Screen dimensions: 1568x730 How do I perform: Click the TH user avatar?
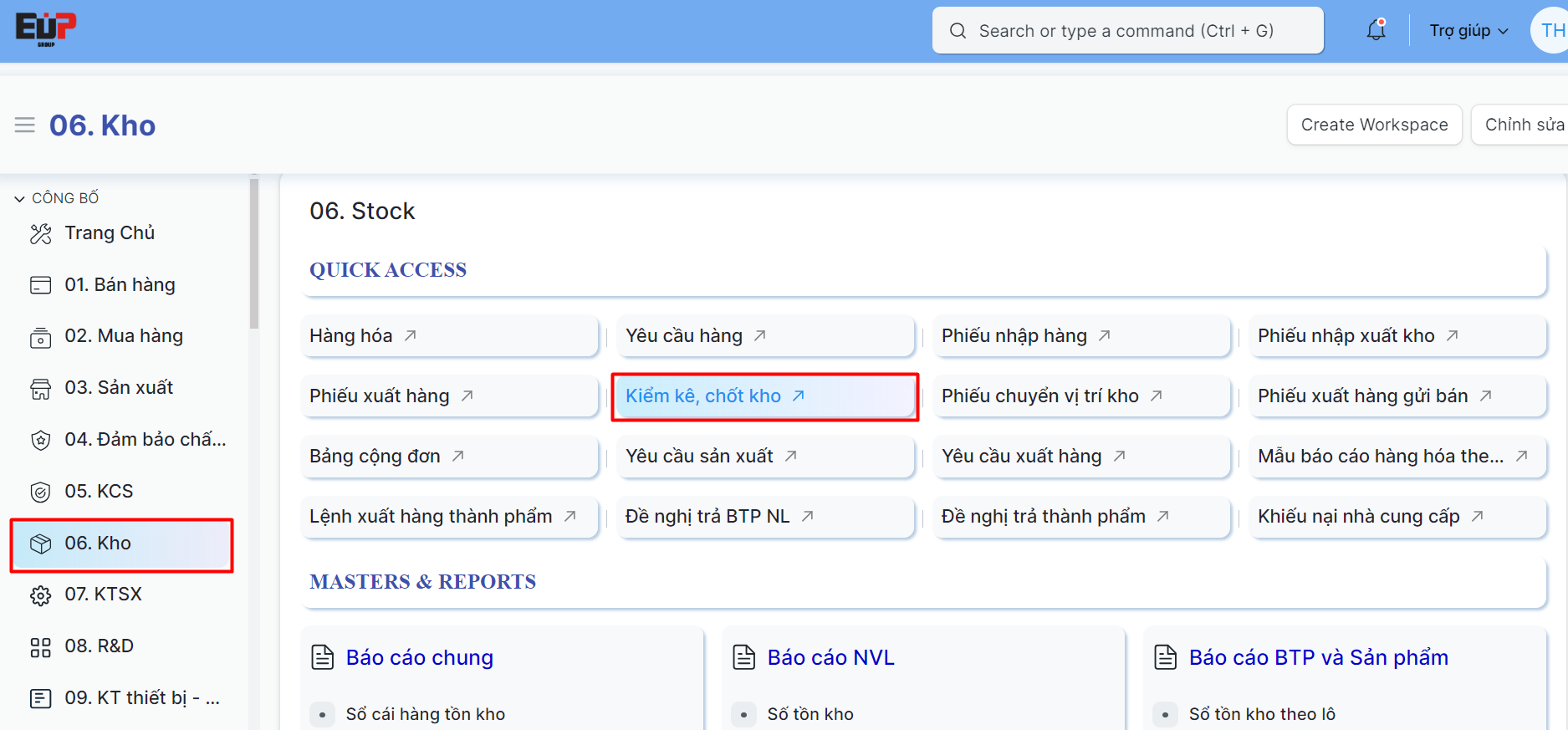[1551, 31]
